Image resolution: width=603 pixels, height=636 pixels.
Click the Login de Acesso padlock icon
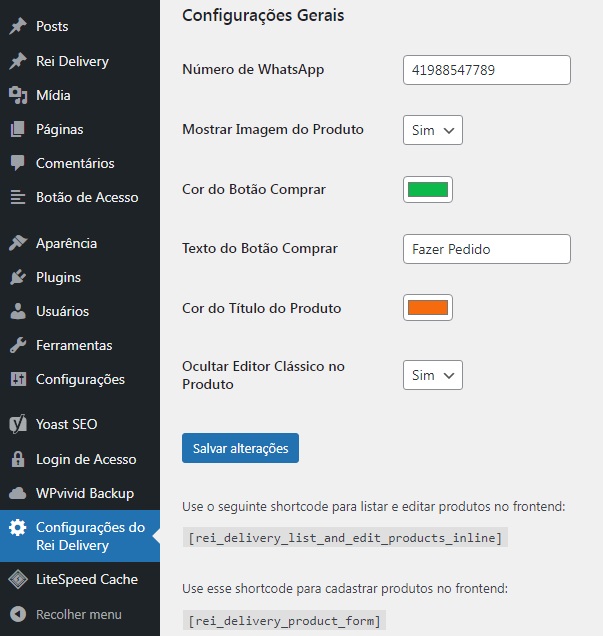pyautogui.click(x=18, y=459)
